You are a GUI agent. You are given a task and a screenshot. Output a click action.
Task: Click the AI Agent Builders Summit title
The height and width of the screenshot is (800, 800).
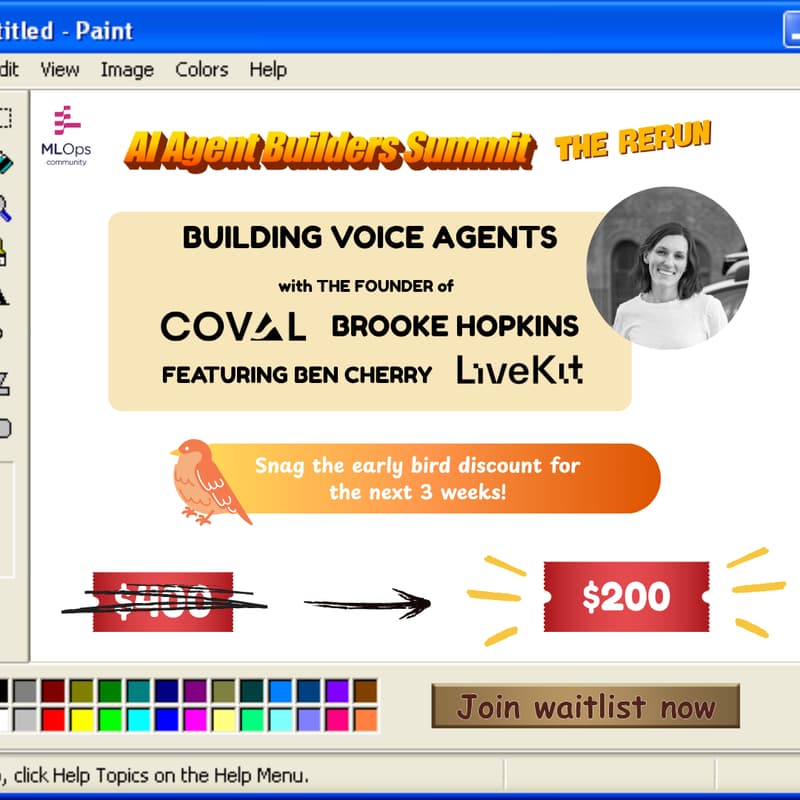pyautogui.click(x=330, y=151)
